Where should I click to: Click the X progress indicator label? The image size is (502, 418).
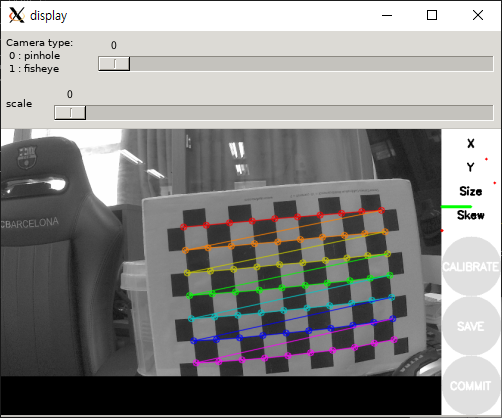[471, 144]
